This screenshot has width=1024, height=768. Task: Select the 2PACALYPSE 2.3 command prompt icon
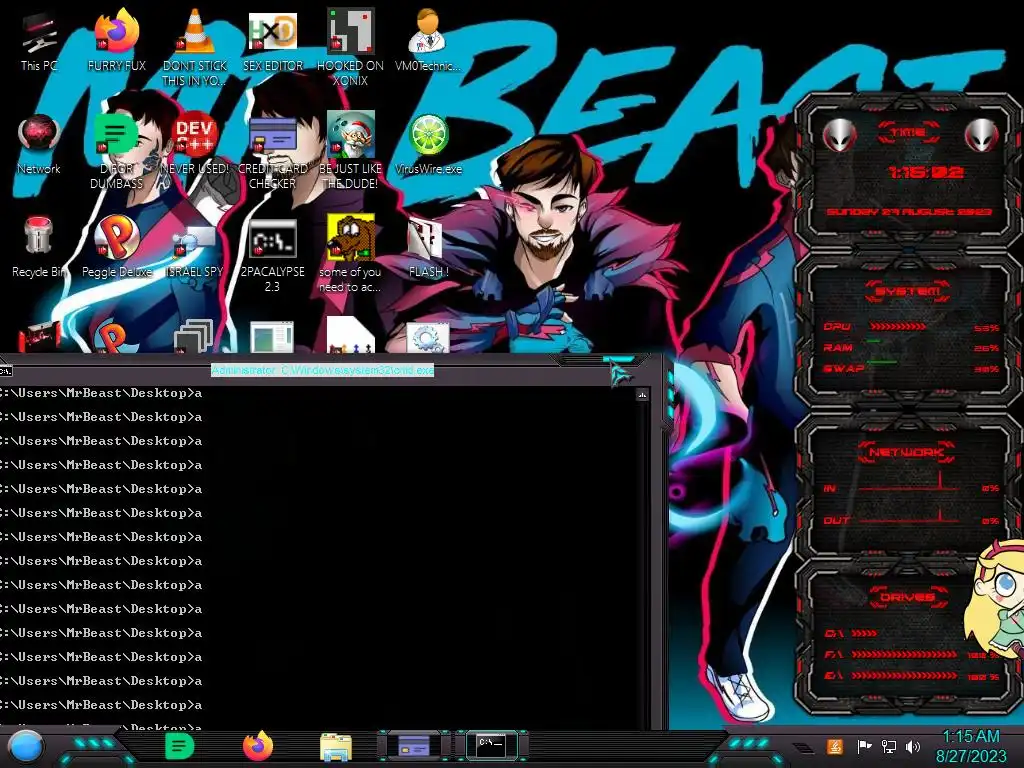click(x=272, y=253)
